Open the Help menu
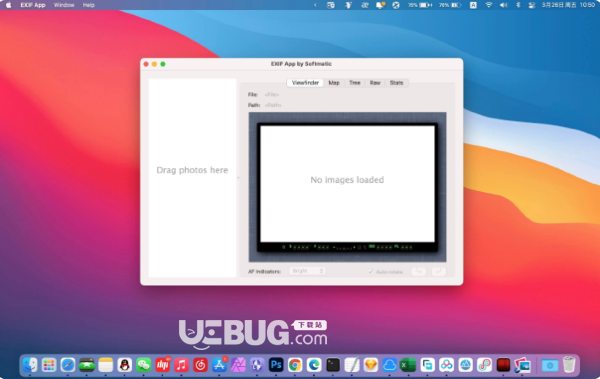This screenshot has height=379, width=600. tap(88, 5)
